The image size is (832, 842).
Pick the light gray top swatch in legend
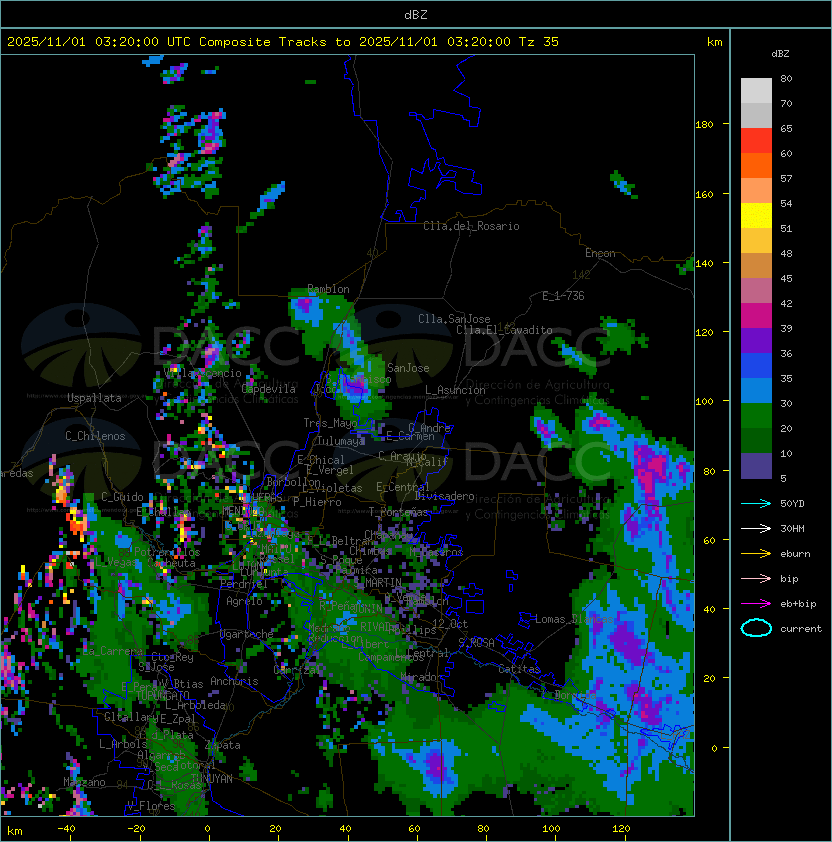click(756, 90)
